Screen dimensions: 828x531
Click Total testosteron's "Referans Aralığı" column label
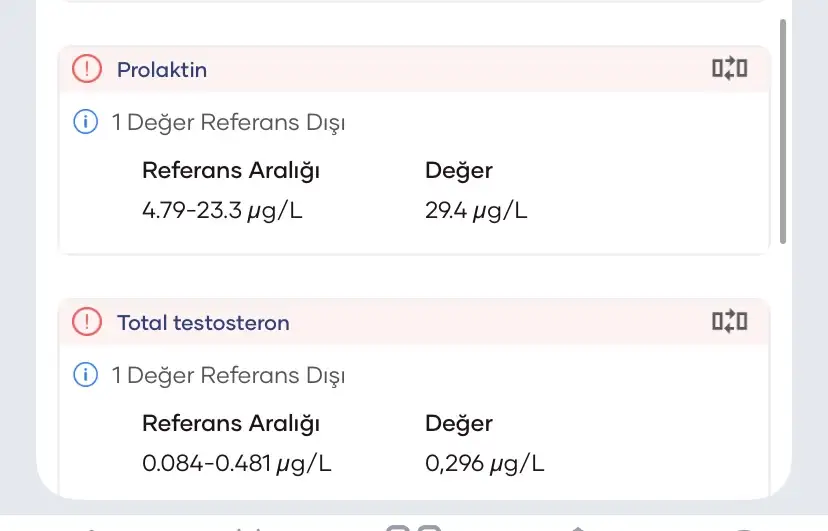[231, 423]
